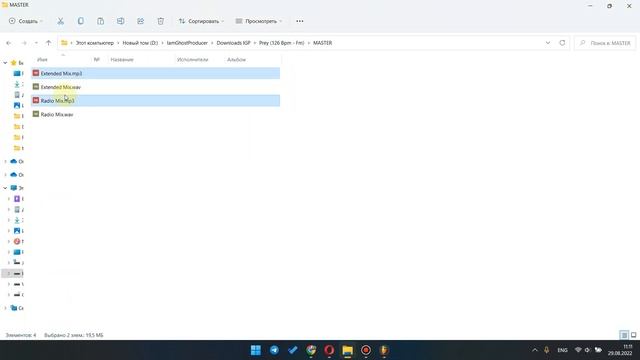Viewport: 640px width, 360px height.
Task: Select the Radio Mix.mp3 file
Action: tap(156, 101)
